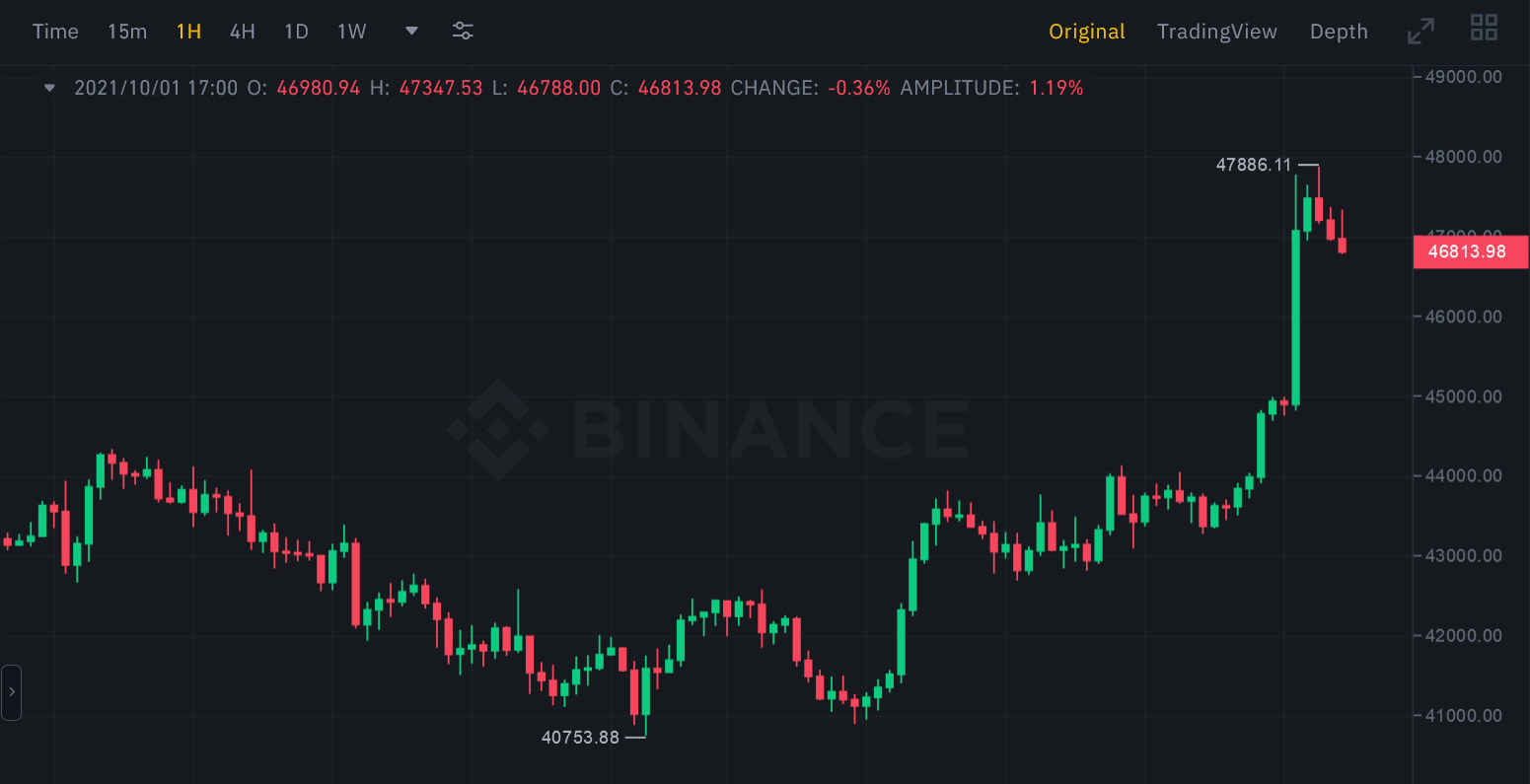1530x784 pixels.
Task: Open the more time intervals dropdown arrow
Action: [x=411, y=31]
